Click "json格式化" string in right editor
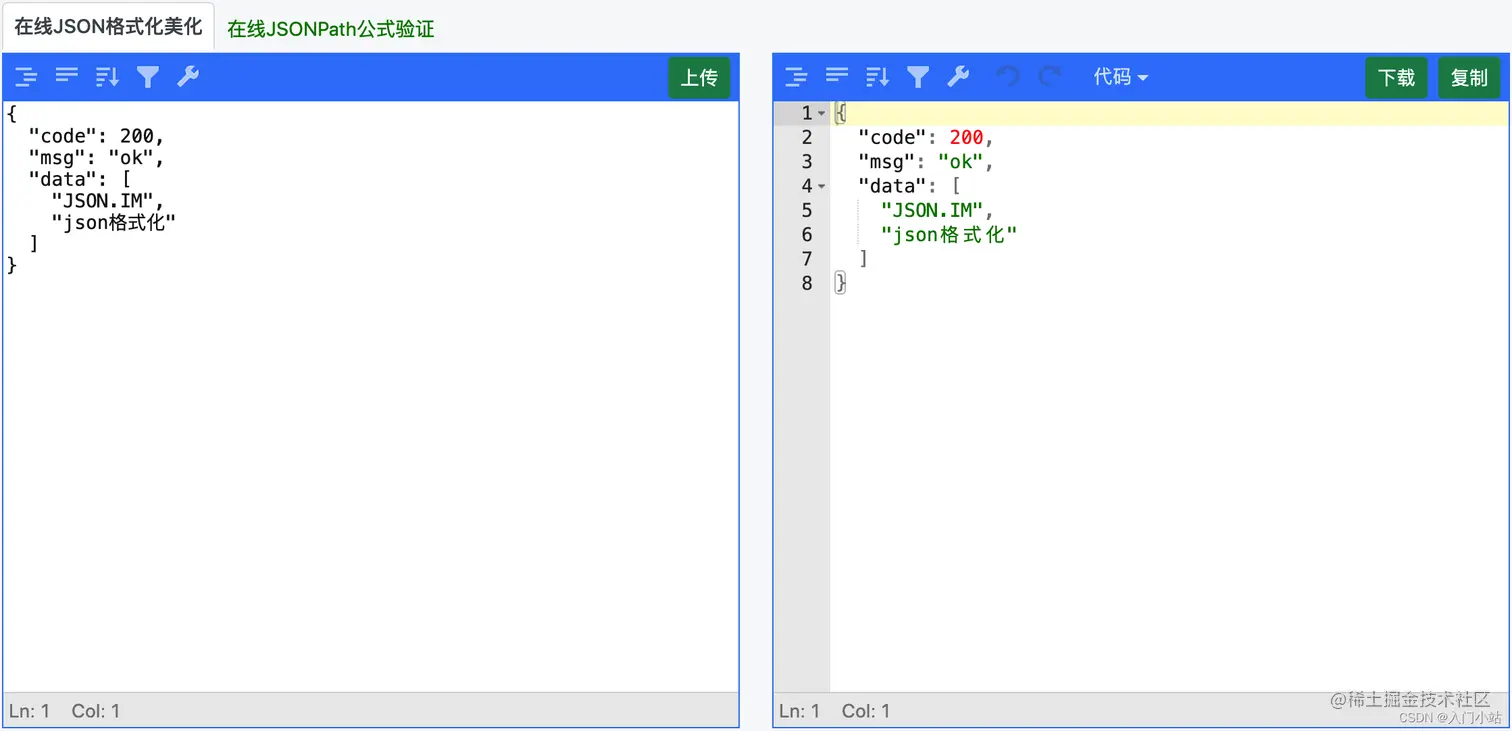 tap(949, 235)
